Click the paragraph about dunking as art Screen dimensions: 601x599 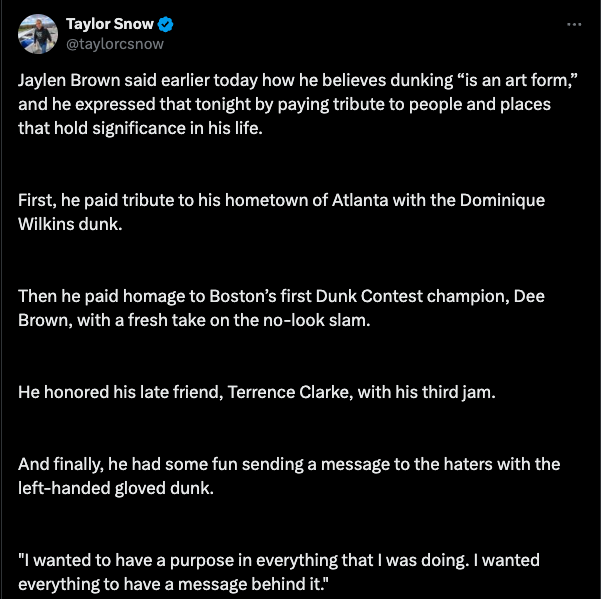290,105
